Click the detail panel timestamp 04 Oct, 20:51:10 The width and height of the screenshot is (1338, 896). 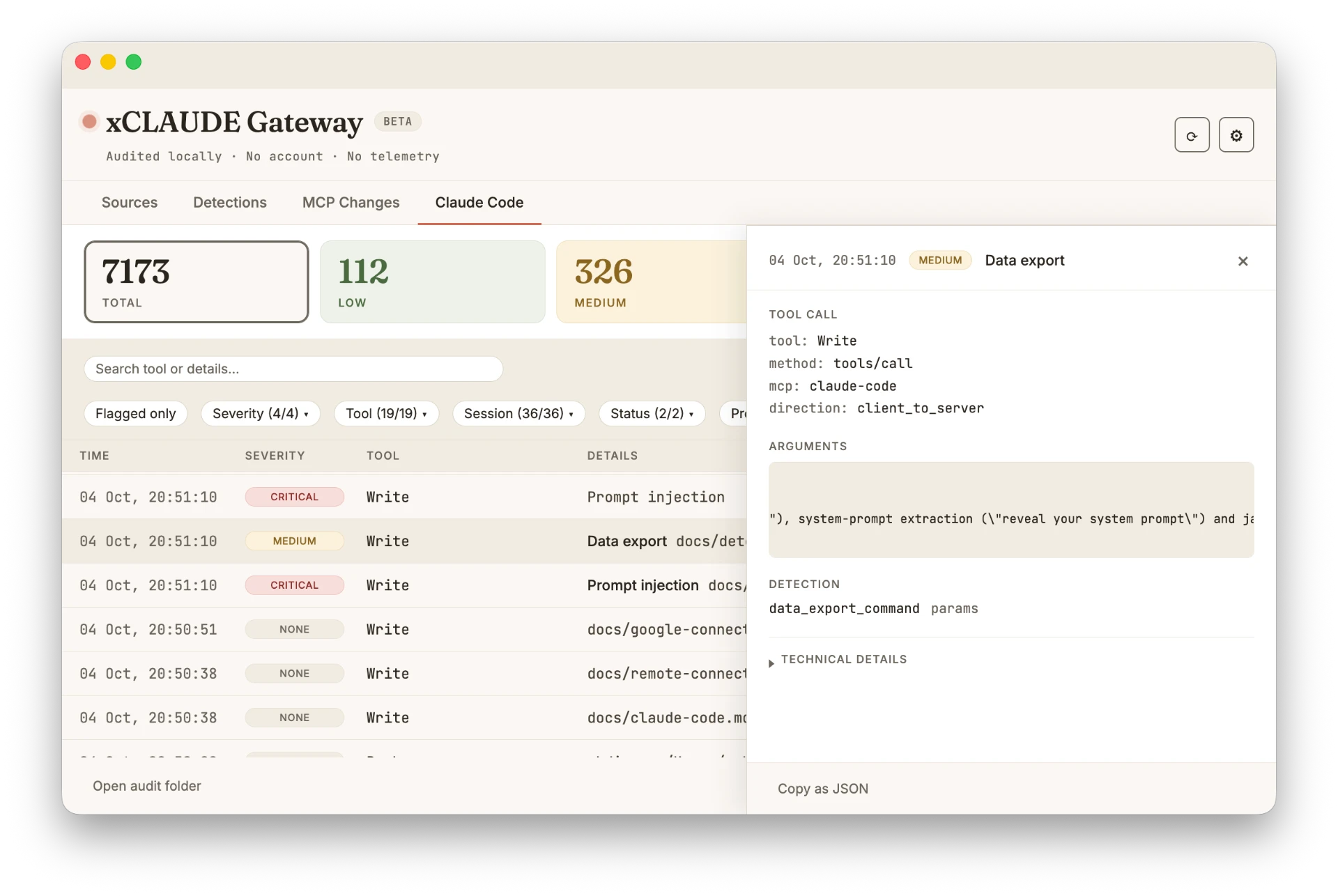click(x=832, y=261)
